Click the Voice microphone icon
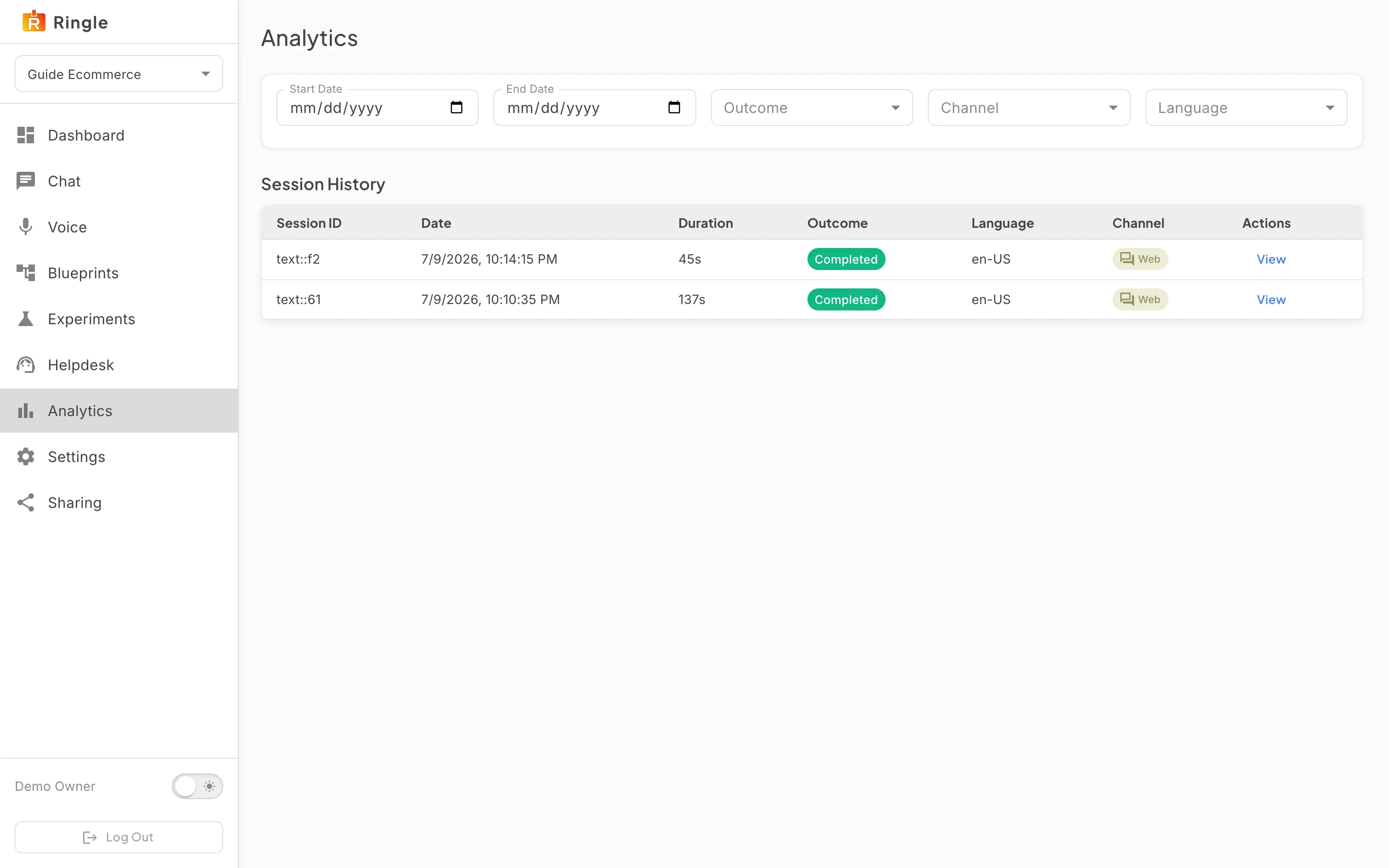Viewport: 1389px width, 868px height. click(26, 227)
